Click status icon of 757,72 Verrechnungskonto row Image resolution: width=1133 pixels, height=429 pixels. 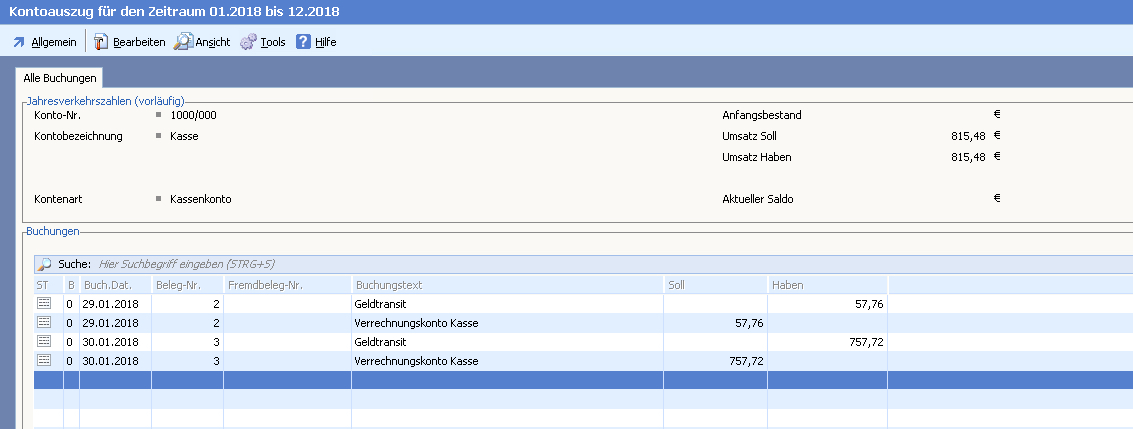(43, 361)
